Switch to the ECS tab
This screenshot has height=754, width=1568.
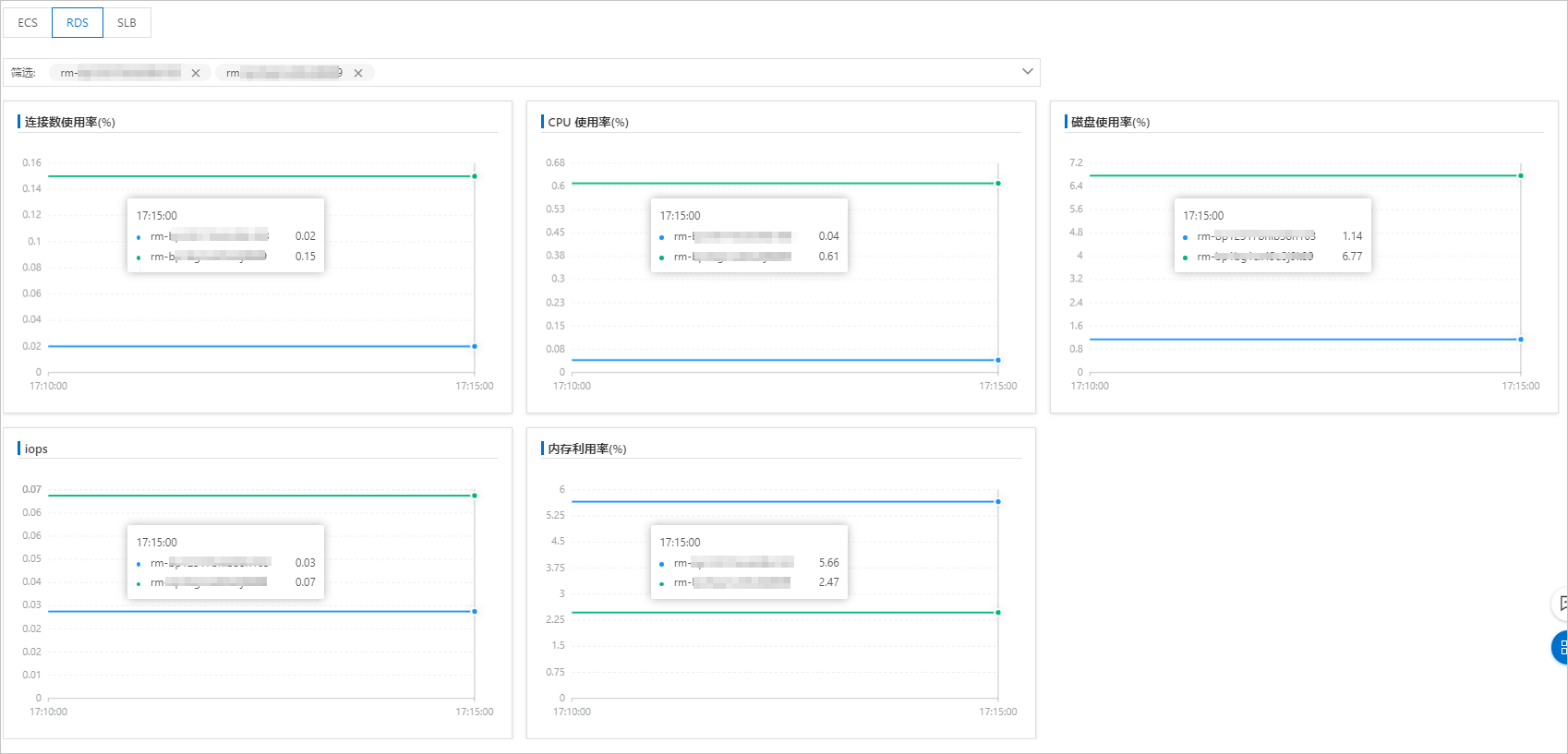pyautogui.click(x=28, y=23)
